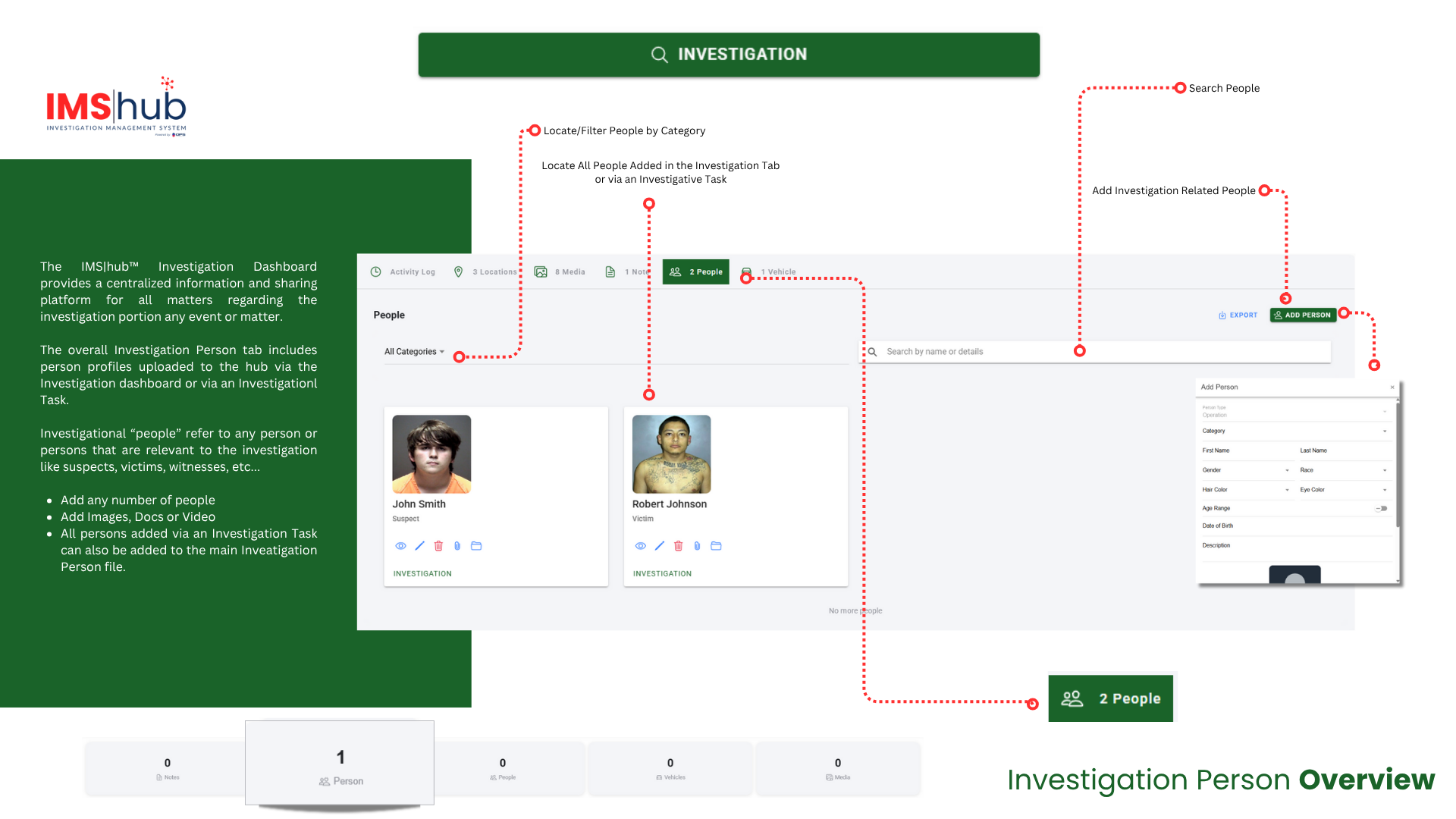Click Robert Johnson's paperclip attachment icon
This screenshot has height=819, width=1456.
[697, 546]
